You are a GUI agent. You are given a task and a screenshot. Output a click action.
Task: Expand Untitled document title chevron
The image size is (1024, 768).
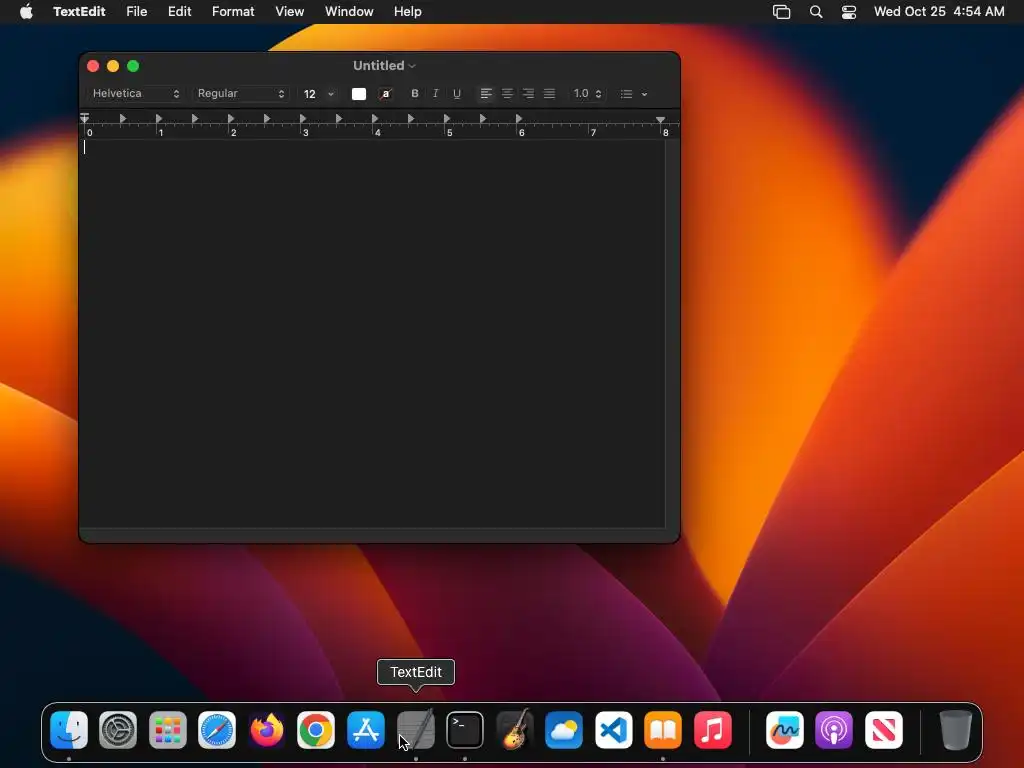412,66
